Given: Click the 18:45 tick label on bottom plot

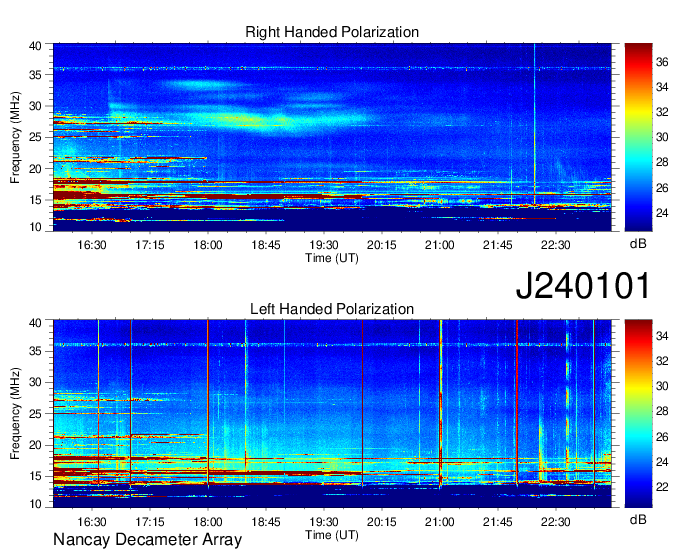Looking at the screenshot, I should click(266, 521).
